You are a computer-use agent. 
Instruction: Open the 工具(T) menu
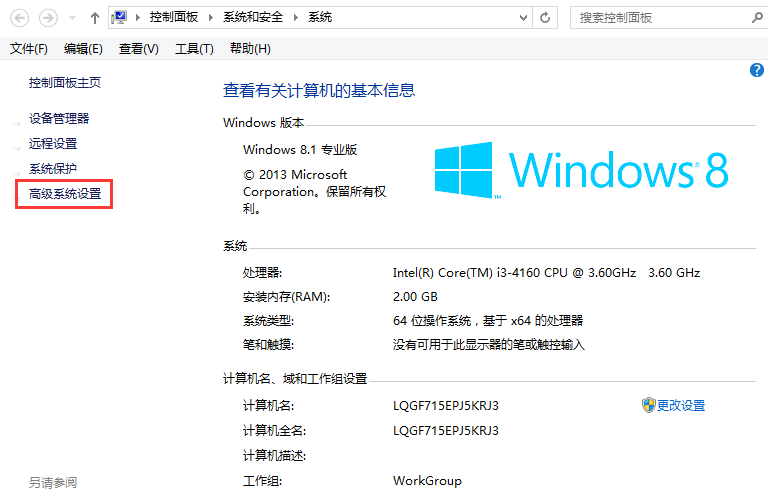coord(194,49)
